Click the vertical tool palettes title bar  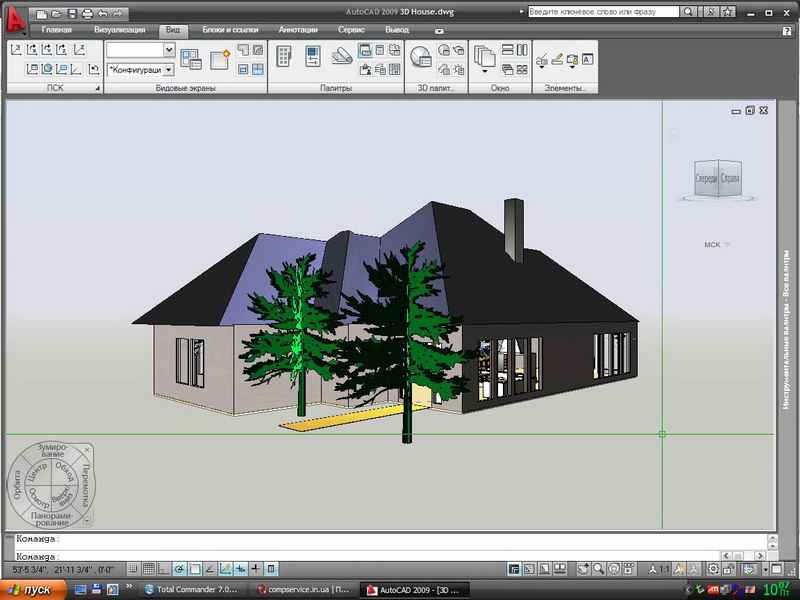(x=788, y=330)
